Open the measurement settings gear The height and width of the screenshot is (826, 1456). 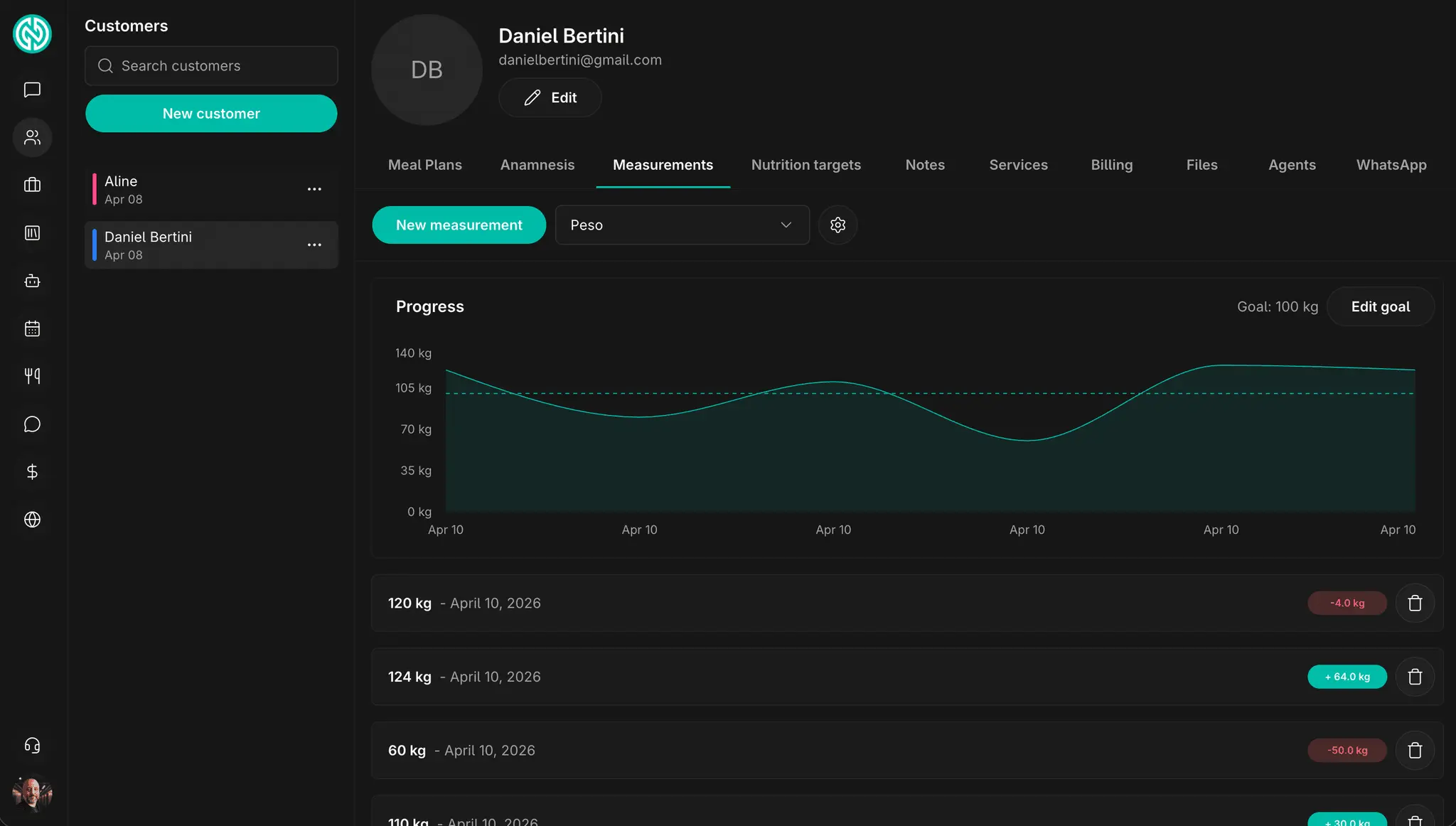click(x=837, y=225)
